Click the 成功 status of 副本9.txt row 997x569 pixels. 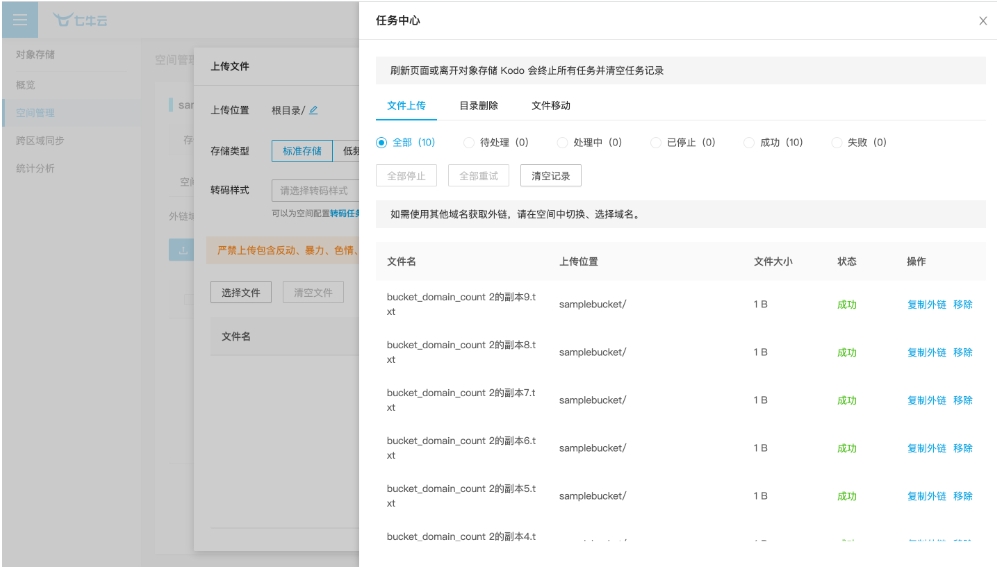[846, 305]
